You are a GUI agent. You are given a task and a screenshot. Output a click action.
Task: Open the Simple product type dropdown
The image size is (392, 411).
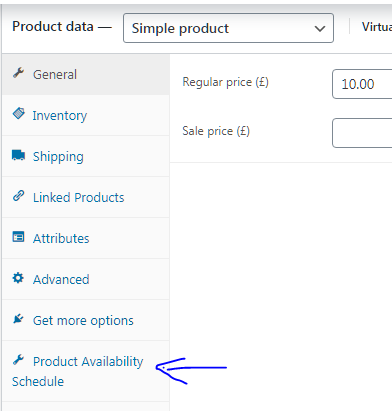pyautogui.click(x=228, y=28)
